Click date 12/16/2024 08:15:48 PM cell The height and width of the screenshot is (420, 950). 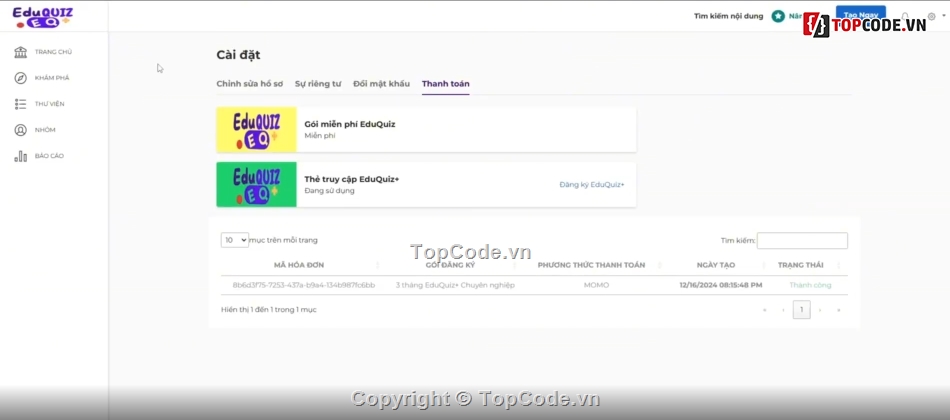pos(721,285)
